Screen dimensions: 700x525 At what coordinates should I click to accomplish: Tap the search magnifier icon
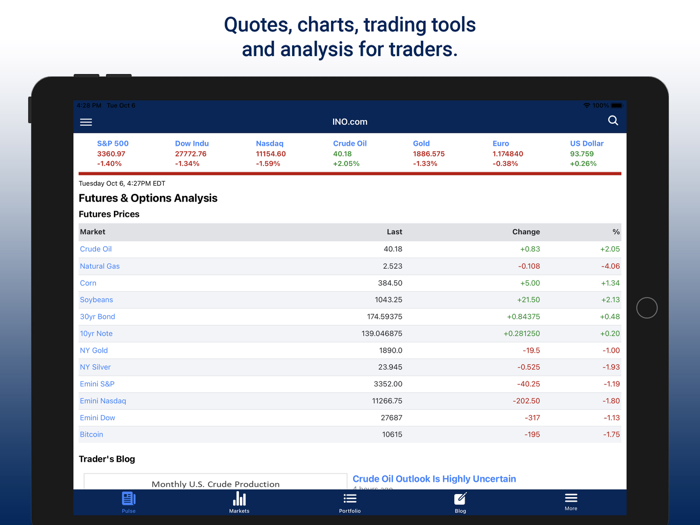tap(613, 121)
